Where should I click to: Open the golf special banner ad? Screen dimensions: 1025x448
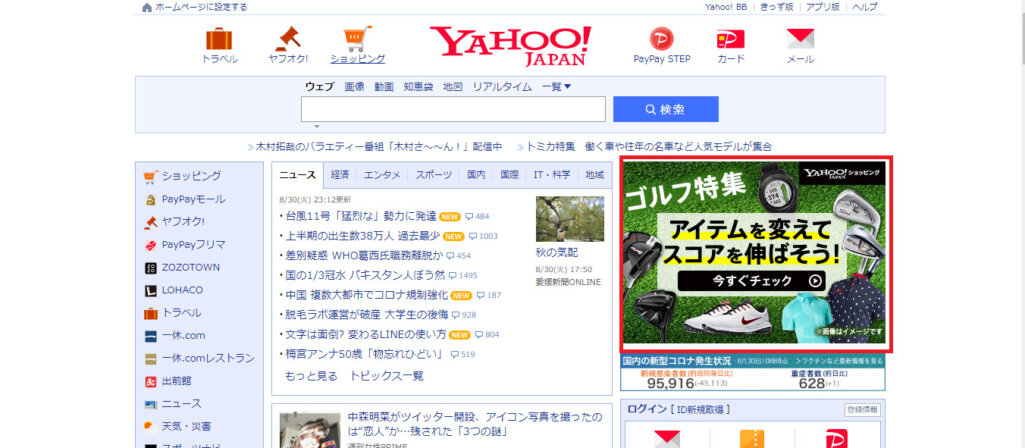pos(753,253)
